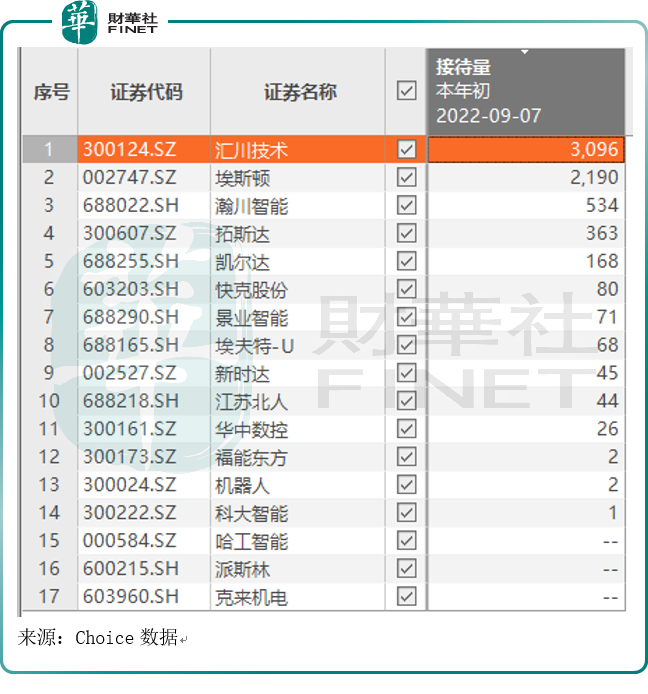Screen dimensions: 648x694
Task: Toggle the checkbox for 福能东方
Action: coord(406,457)
